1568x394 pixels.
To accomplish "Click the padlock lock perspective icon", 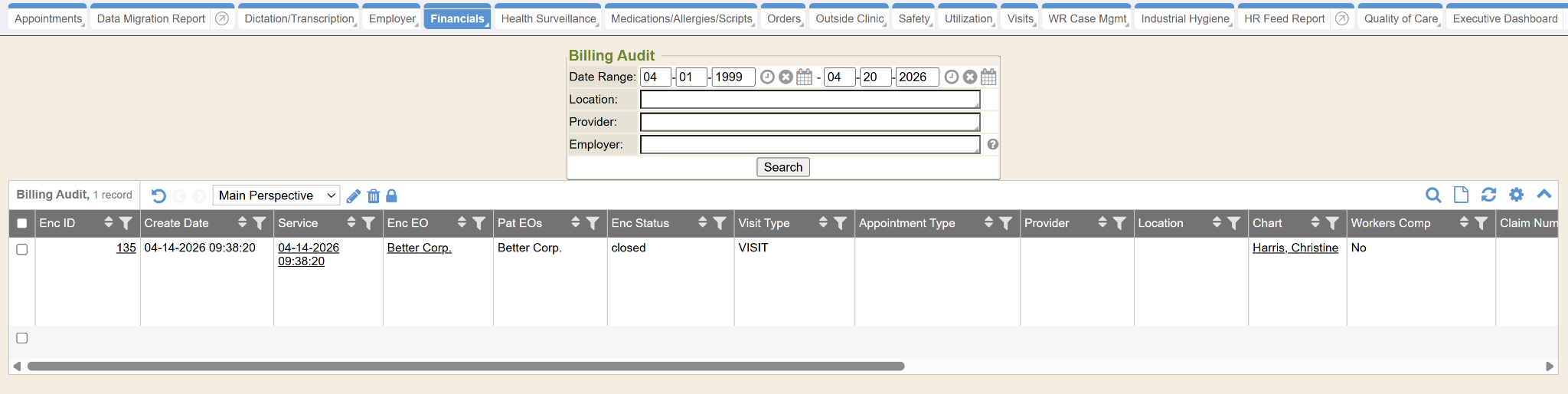I will [x=391, y=196].
